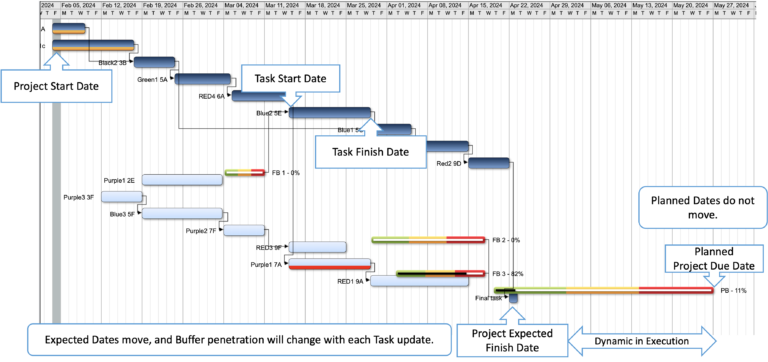
Task: Click the 'FB 1 - 0%' label
Action: pos(286,173)
